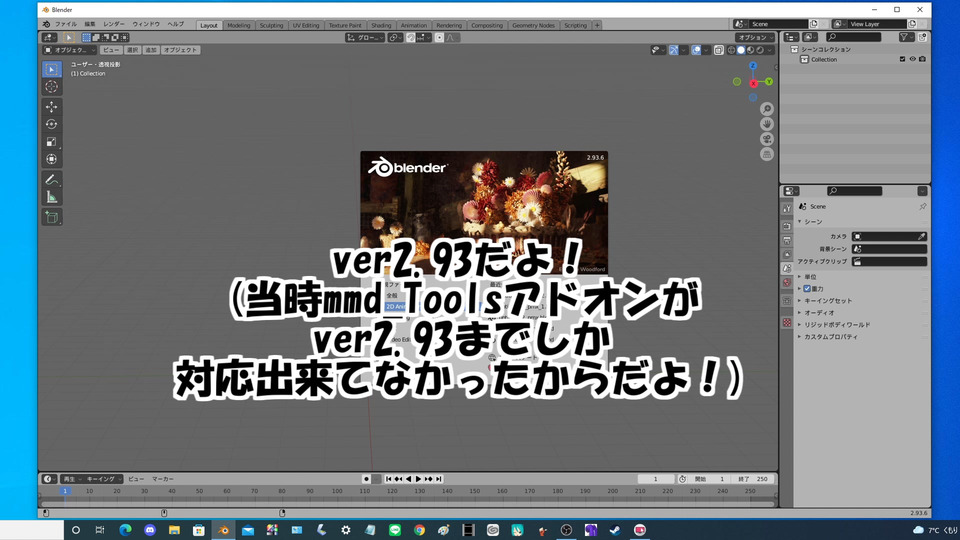Select the Measure tool
Screen dimensions: 960x540
[51, 197]
